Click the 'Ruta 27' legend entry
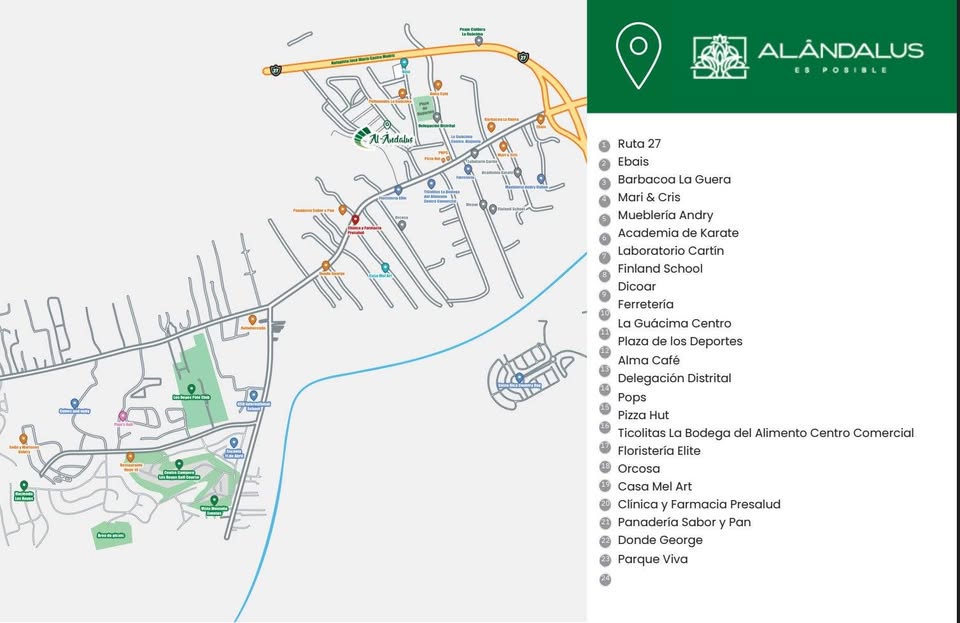This screenshot has width=960, height=623. point(639,144)
